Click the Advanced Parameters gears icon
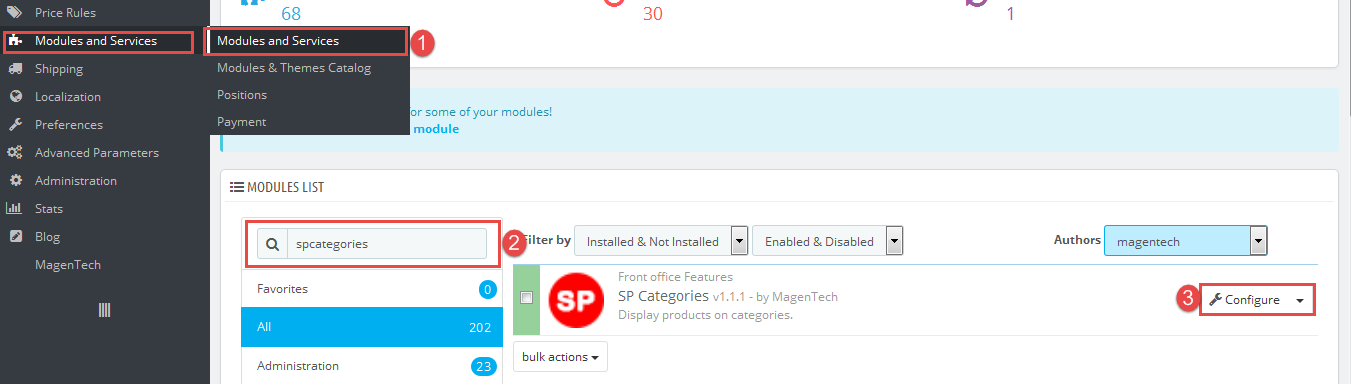Viewport: 1351px width, 384px height. click(15, 153)
